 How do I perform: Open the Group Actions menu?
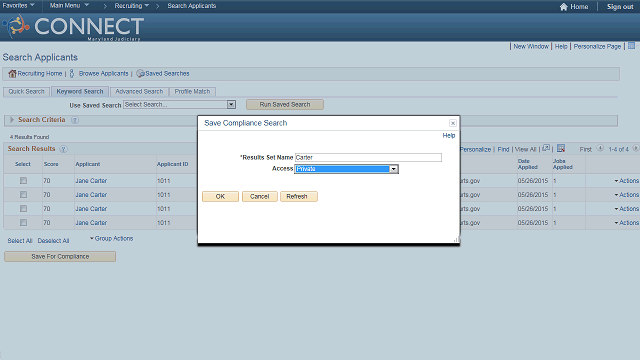[x=111, y=238]
